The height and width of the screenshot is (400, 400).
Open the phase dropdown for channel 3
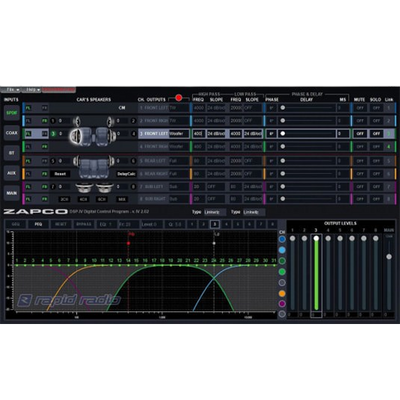click(x=272, y=134)
